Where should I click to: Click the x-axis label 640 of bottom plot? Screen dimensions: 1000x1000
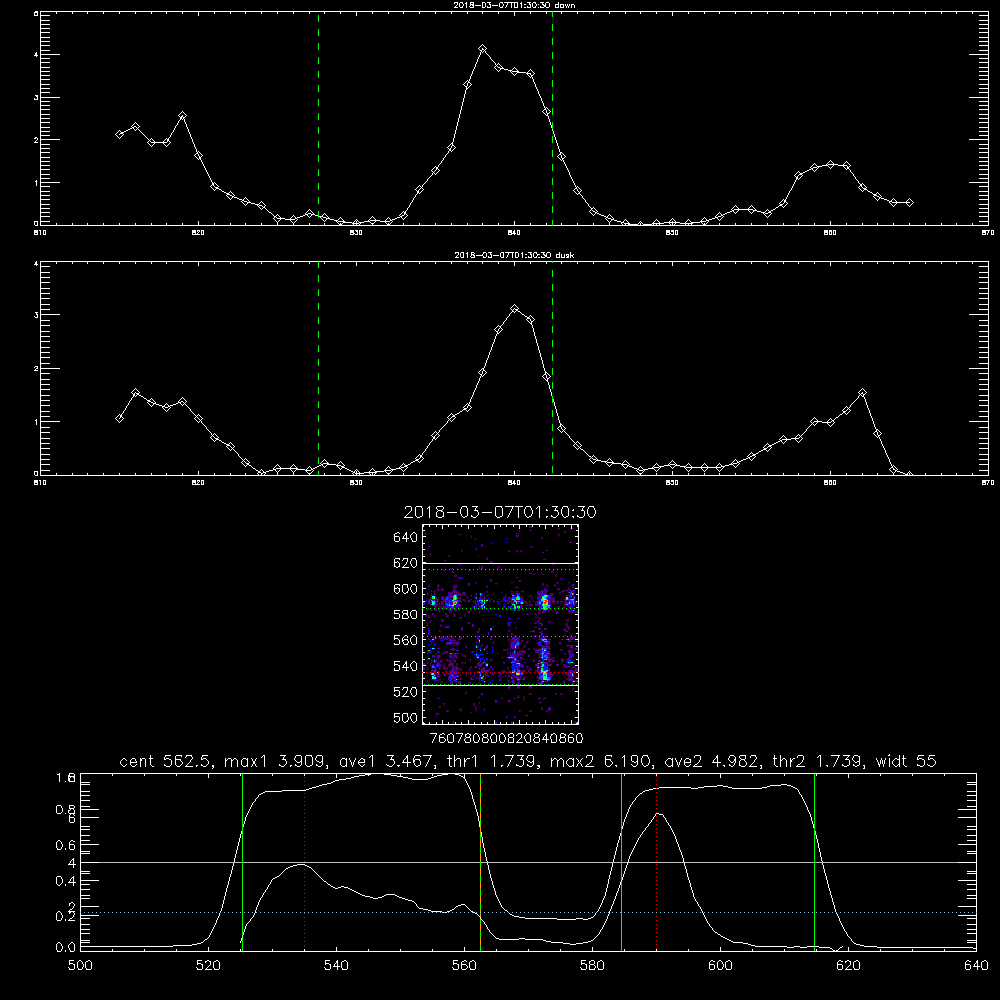pos(976,966)
